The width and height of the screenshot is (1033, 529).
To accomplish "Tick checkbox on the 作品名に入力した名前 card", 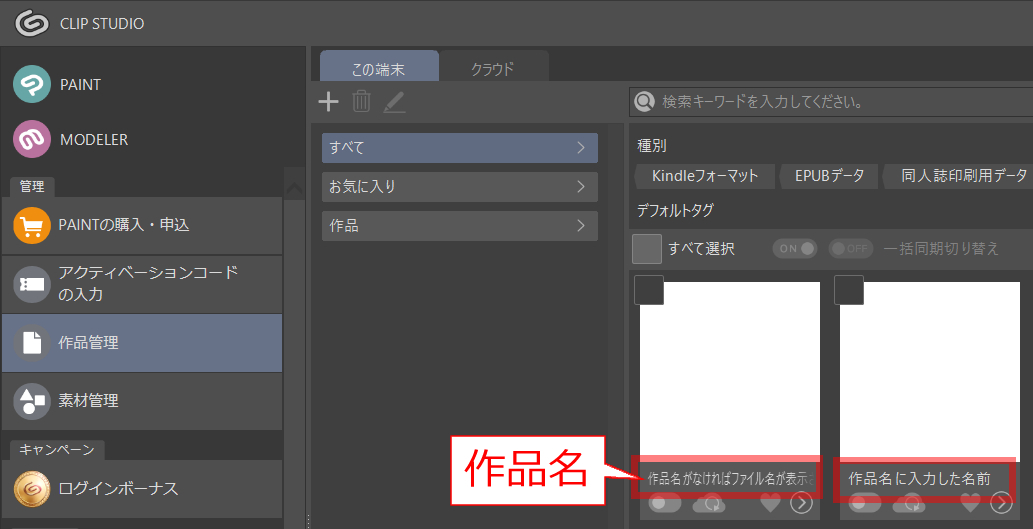I will (x=849, y=290).
